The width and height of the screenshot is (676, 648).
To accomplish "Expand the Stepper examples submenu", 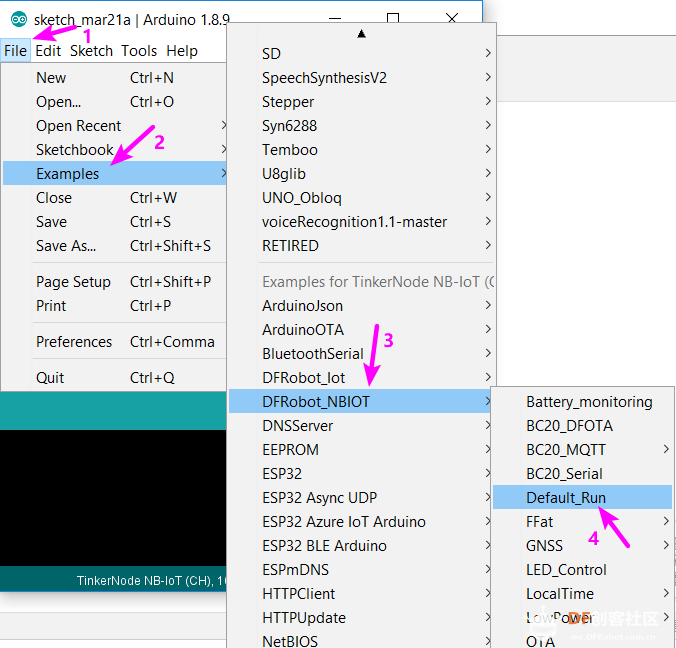I will point(361,102).
